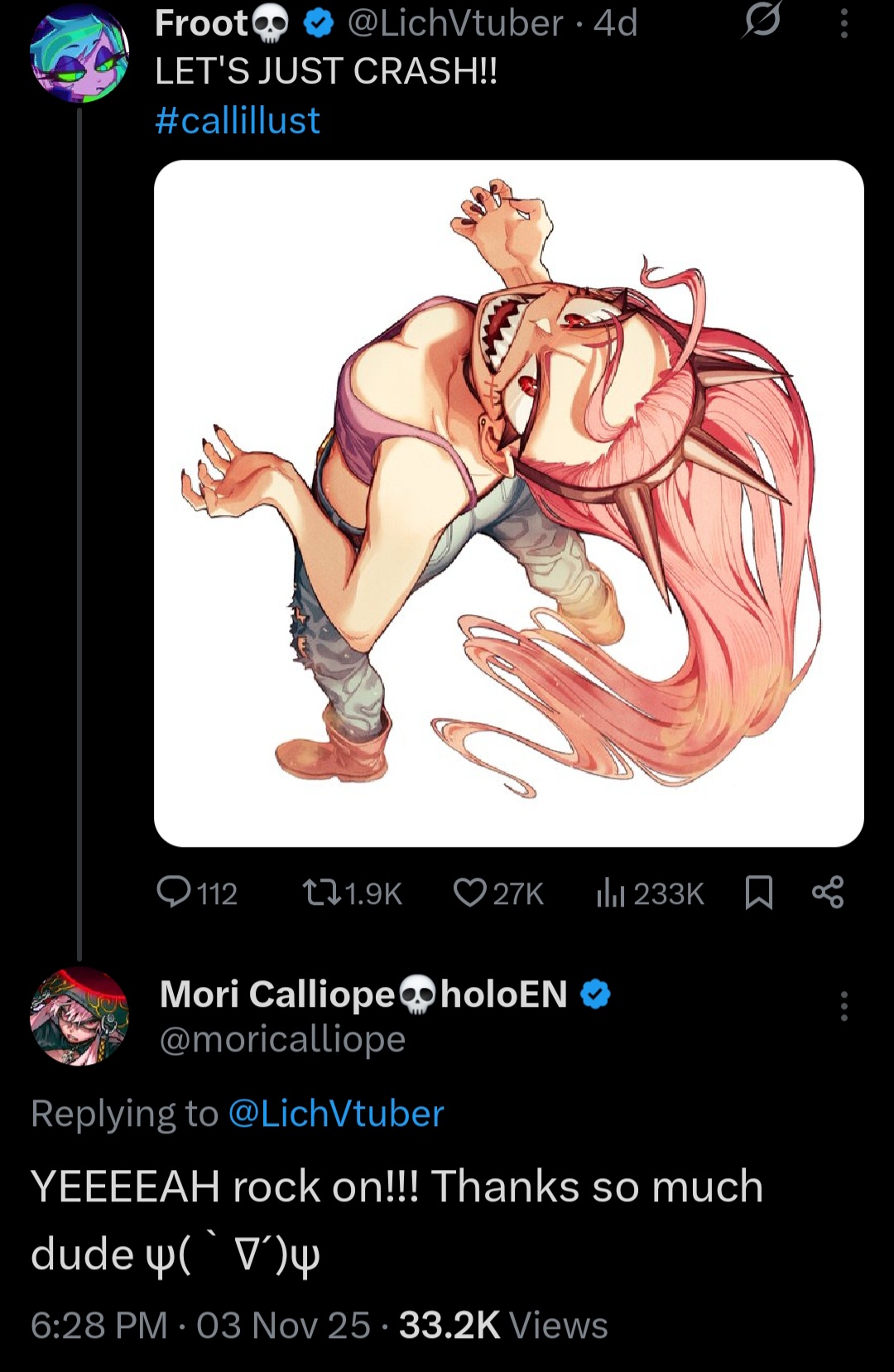Open the @moricalliope handle
Screen dimensions: 894x1372
point(282,1039)
